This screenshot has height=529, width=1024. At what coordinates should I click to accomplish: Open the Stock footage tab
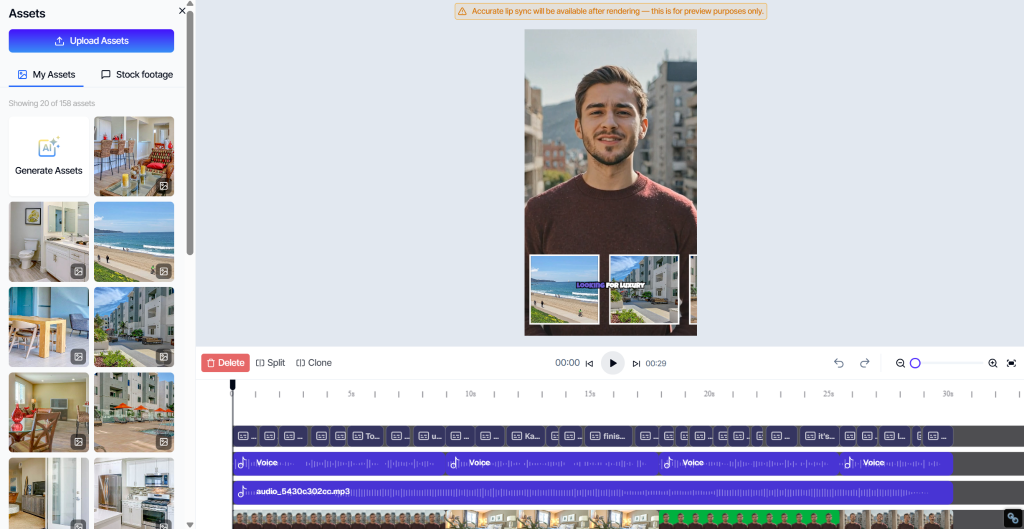coord(136,74)
